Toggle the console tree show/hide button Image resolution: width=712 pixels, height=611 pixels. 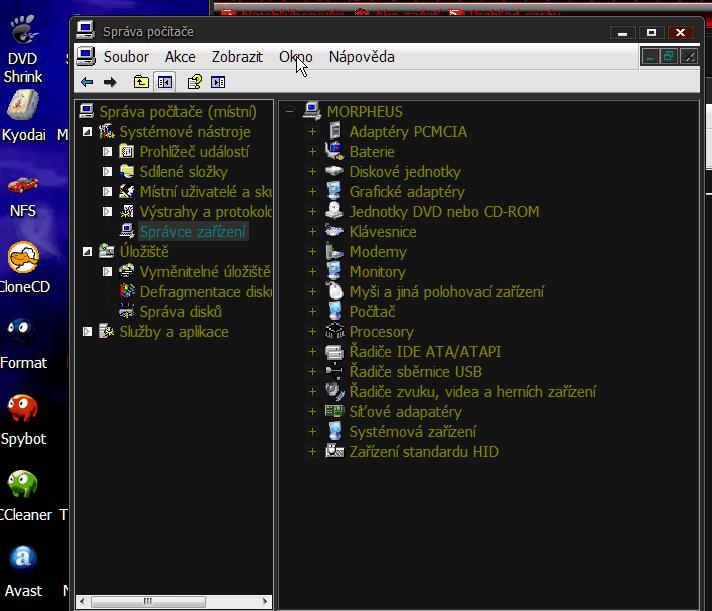[165, 82]
